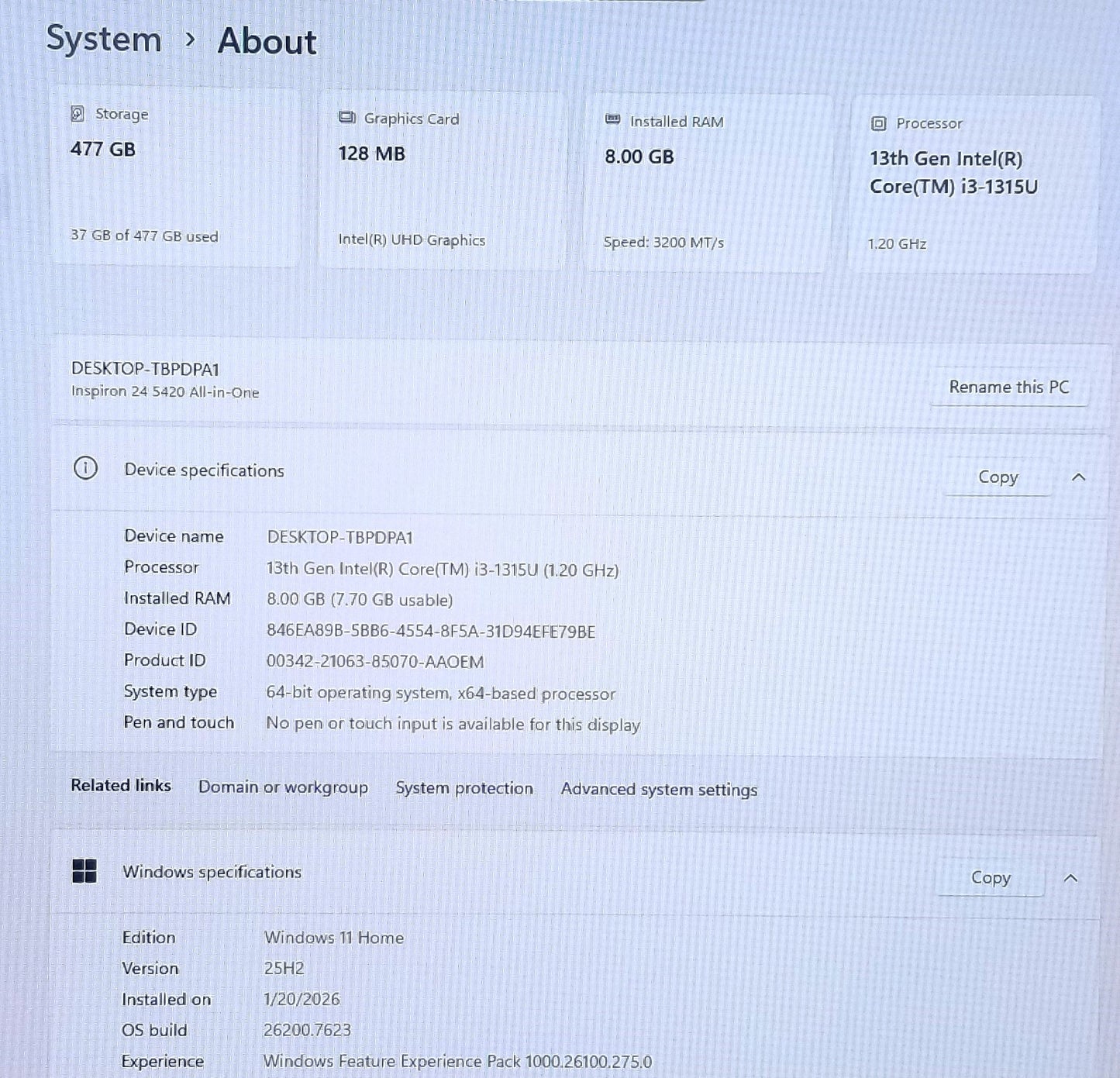This screenshot has height=1078, width=1120.
Task: Open the Installed RAM 8.00 GB card
Action: coord(708,184)
